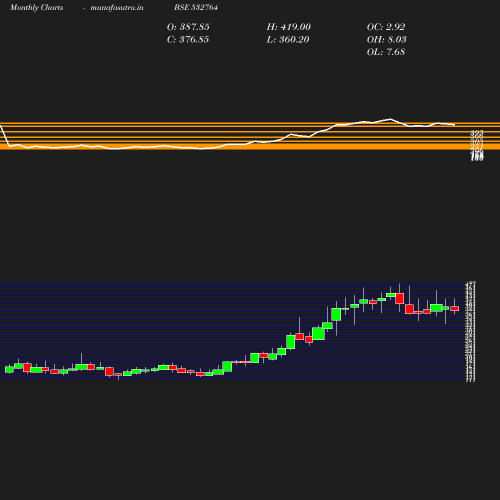Click the 'BSE 532764' stock code

(x=196, y=7)
